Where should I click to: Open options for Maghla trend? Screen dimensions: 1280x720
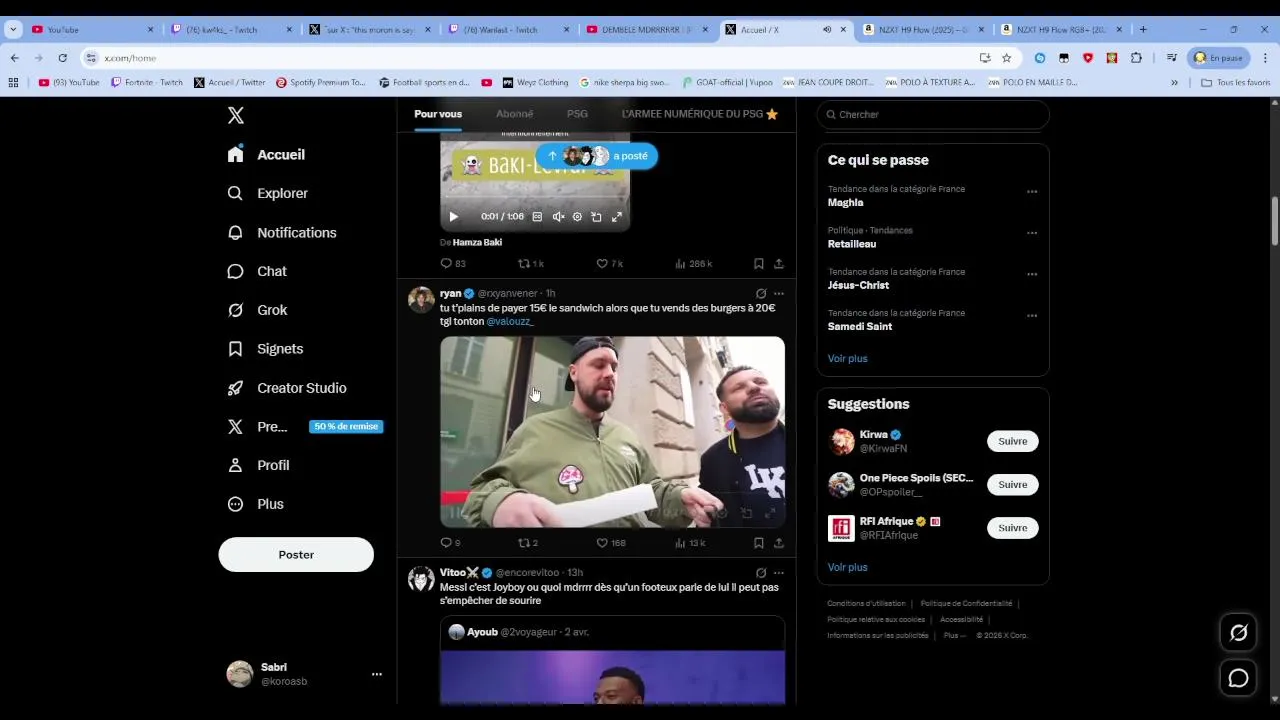tap(1032, 192)
